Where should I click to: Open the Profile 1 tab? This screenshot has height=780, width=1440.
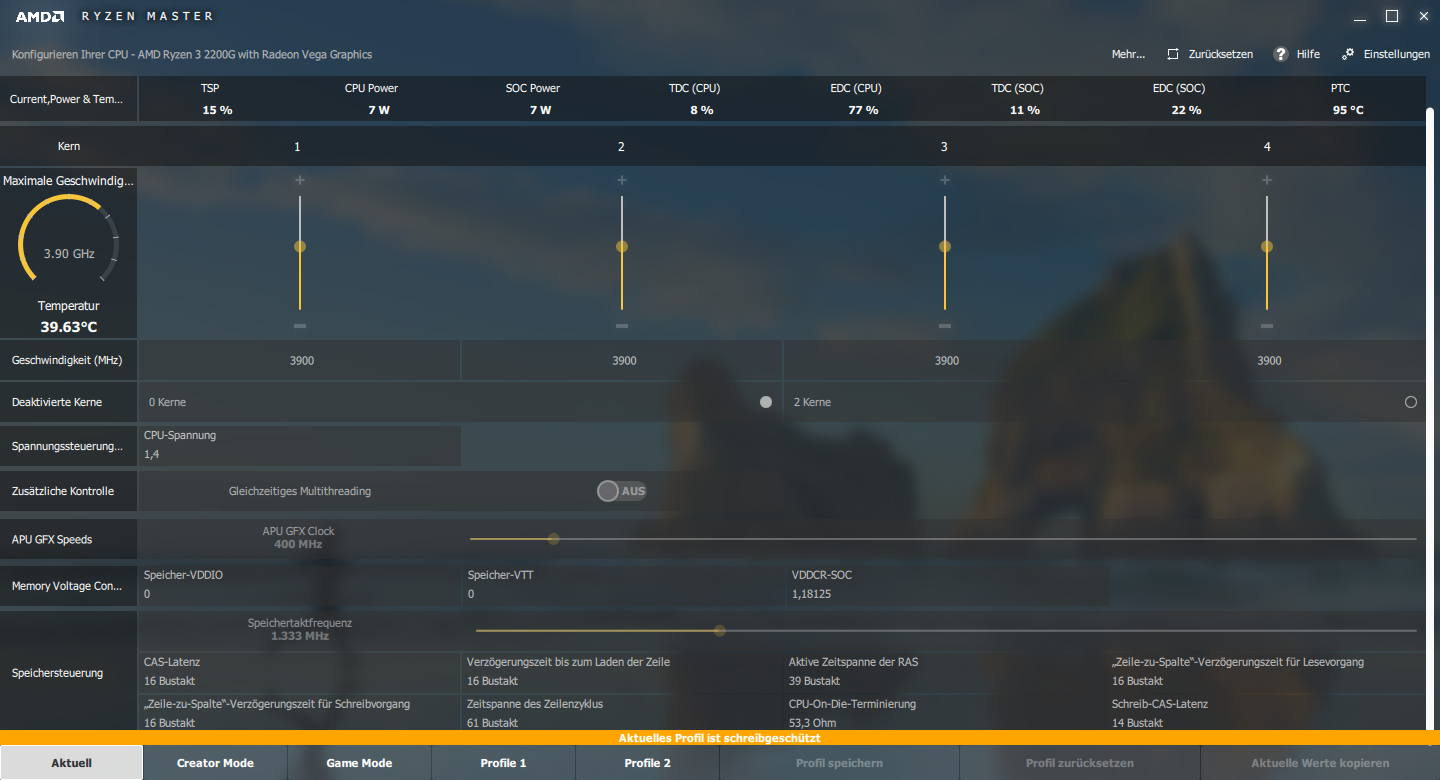point(503,763)
